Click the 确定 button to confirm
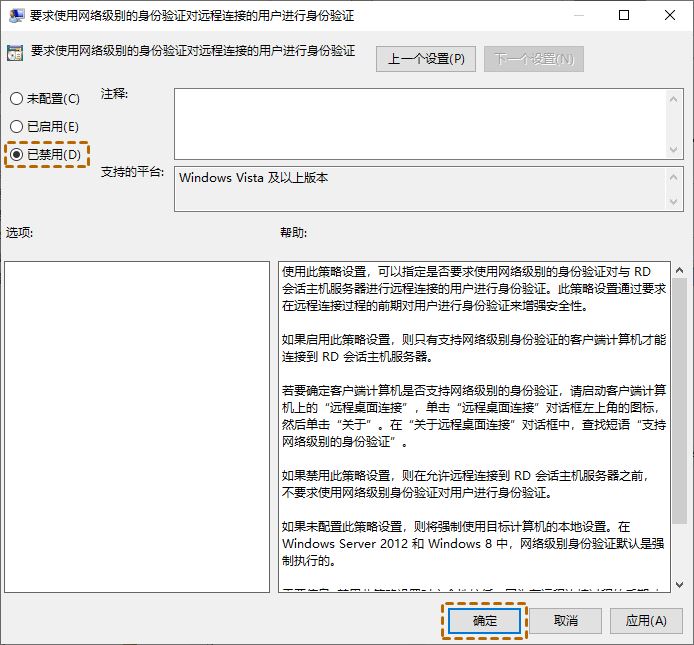Viewport: 694px width, 645px height. point(484,621)
